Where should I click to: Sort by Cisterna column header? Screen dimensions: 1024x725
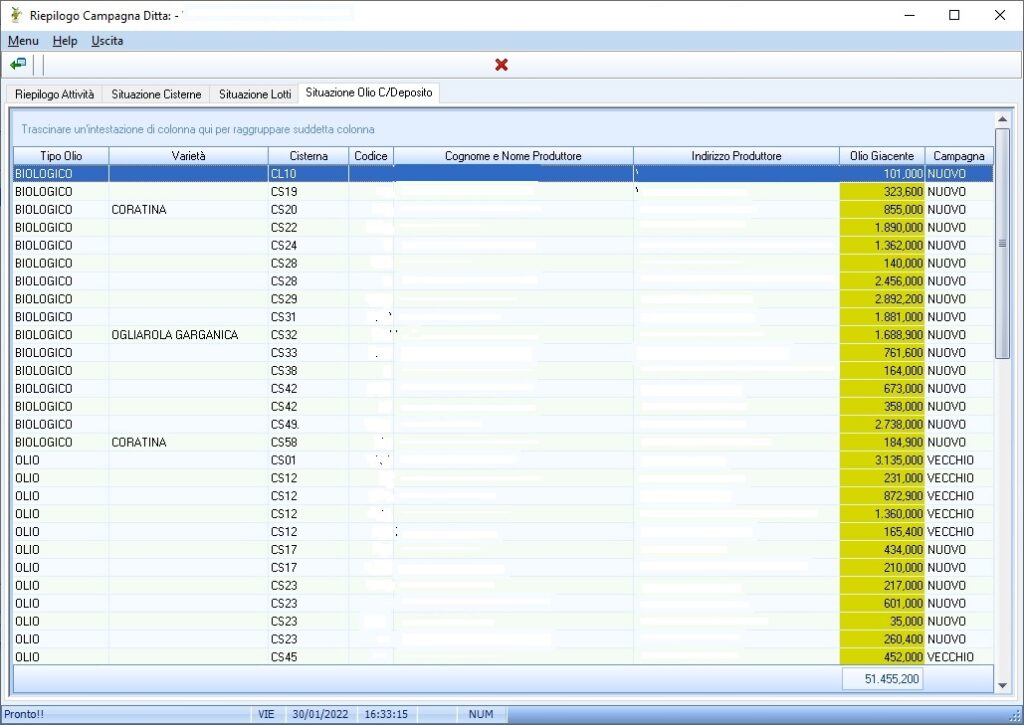click(x=308, y=156)
